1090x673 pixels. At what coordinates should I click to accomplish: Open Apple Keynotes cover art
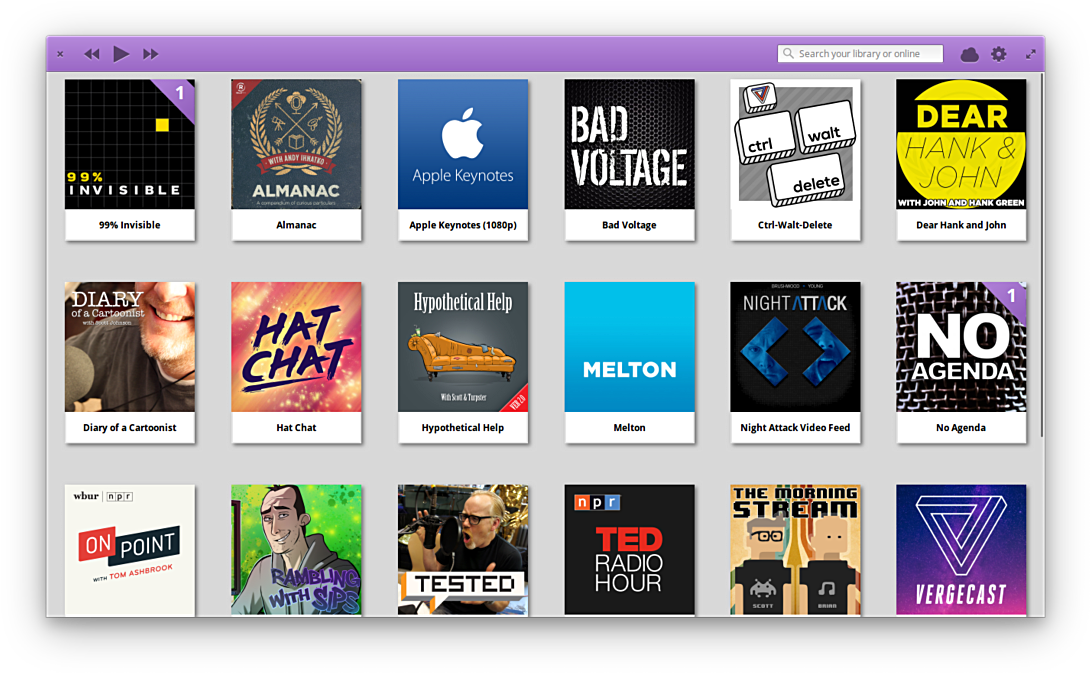click(463, 144)
